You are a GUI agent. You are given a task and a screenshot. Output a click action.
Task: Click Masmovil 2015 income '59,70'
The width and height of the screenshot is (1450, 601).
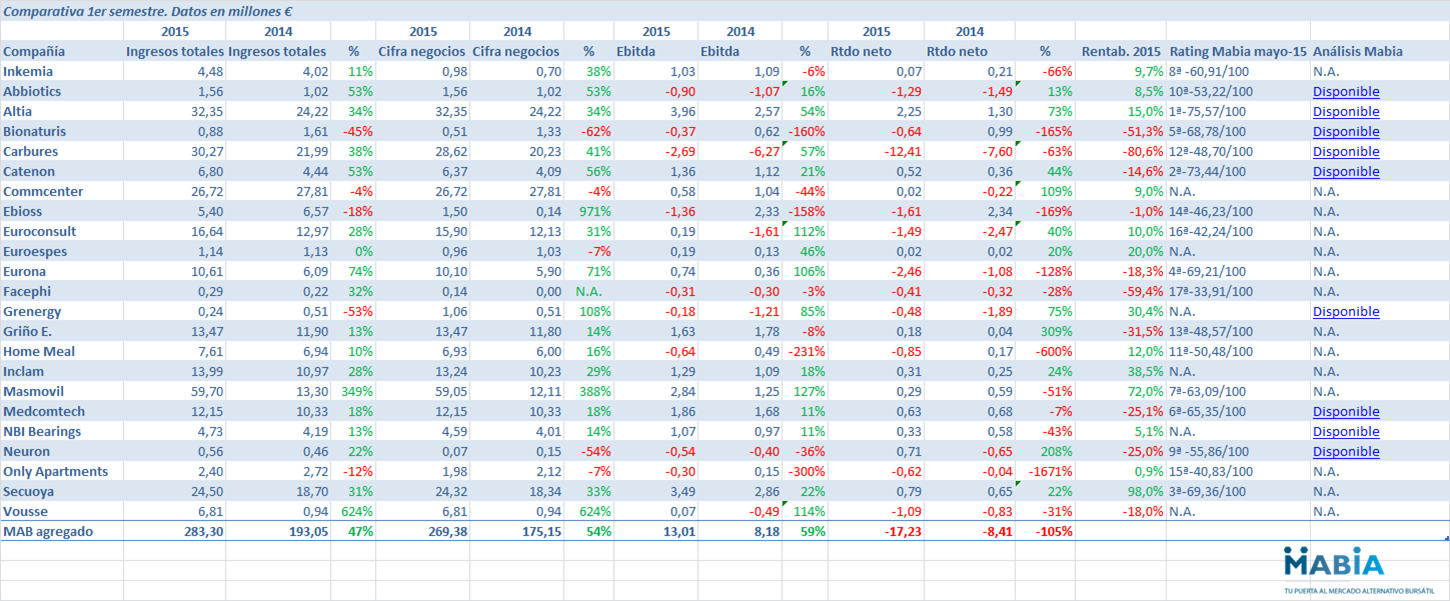[x=206, y=391]
